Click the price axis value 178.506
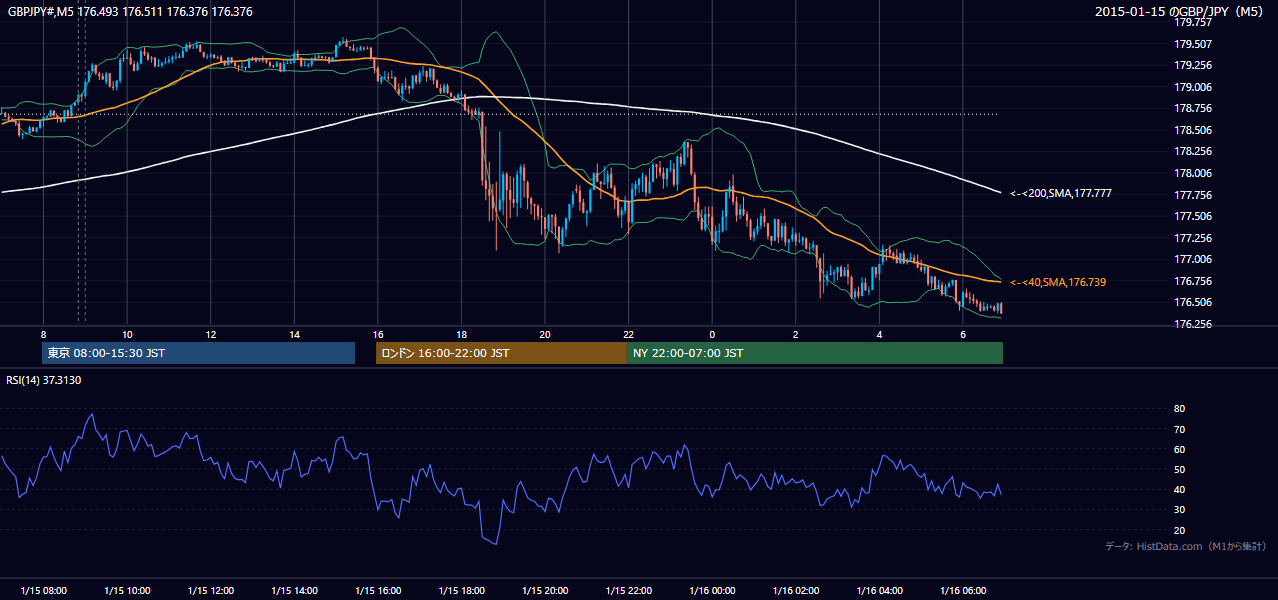The height and width of the screenshot is (600, 1278). coord(1195,130)
